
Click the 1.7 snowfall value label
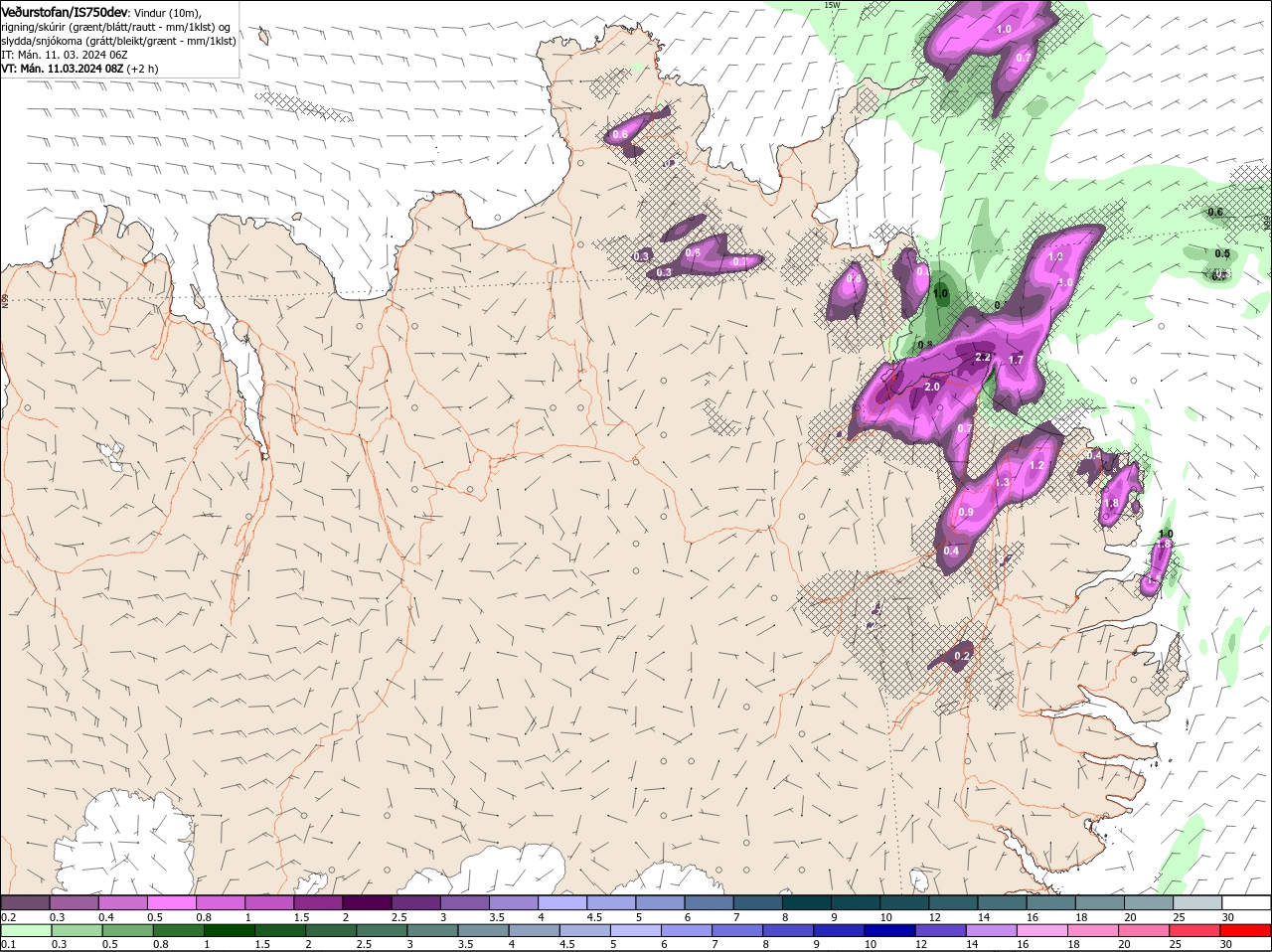coord(1016,360)
